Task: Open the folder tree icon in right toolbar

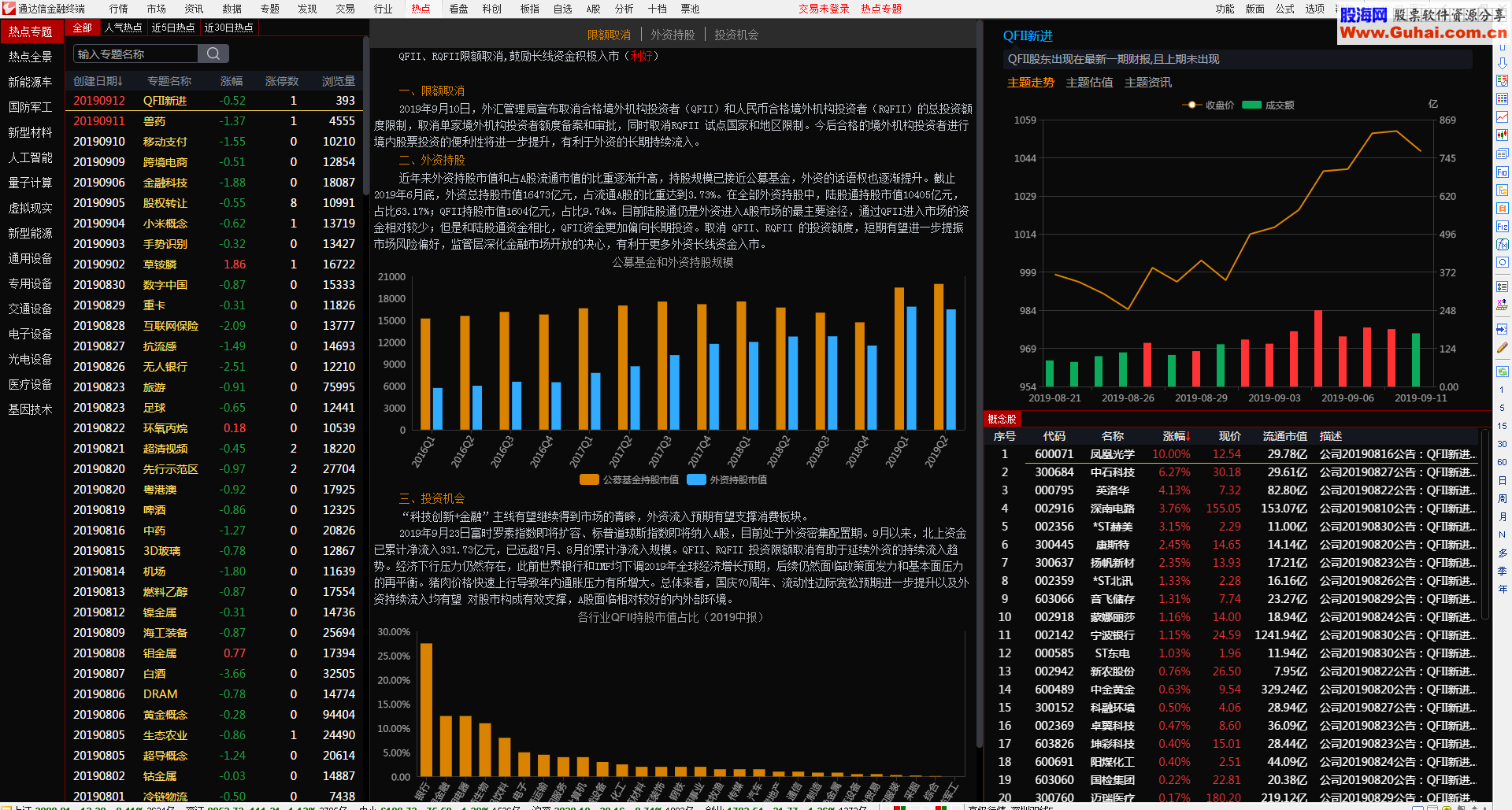Action: click(x=1502, y=190)
